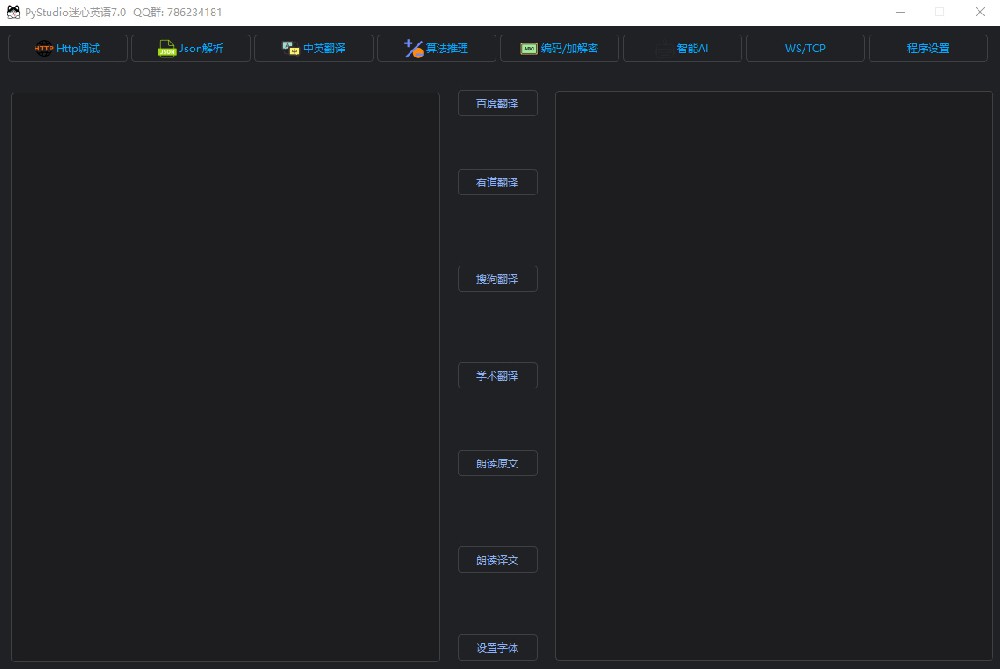
Task: Translate using the 有道翻译 button
Action: pos(497,181)
